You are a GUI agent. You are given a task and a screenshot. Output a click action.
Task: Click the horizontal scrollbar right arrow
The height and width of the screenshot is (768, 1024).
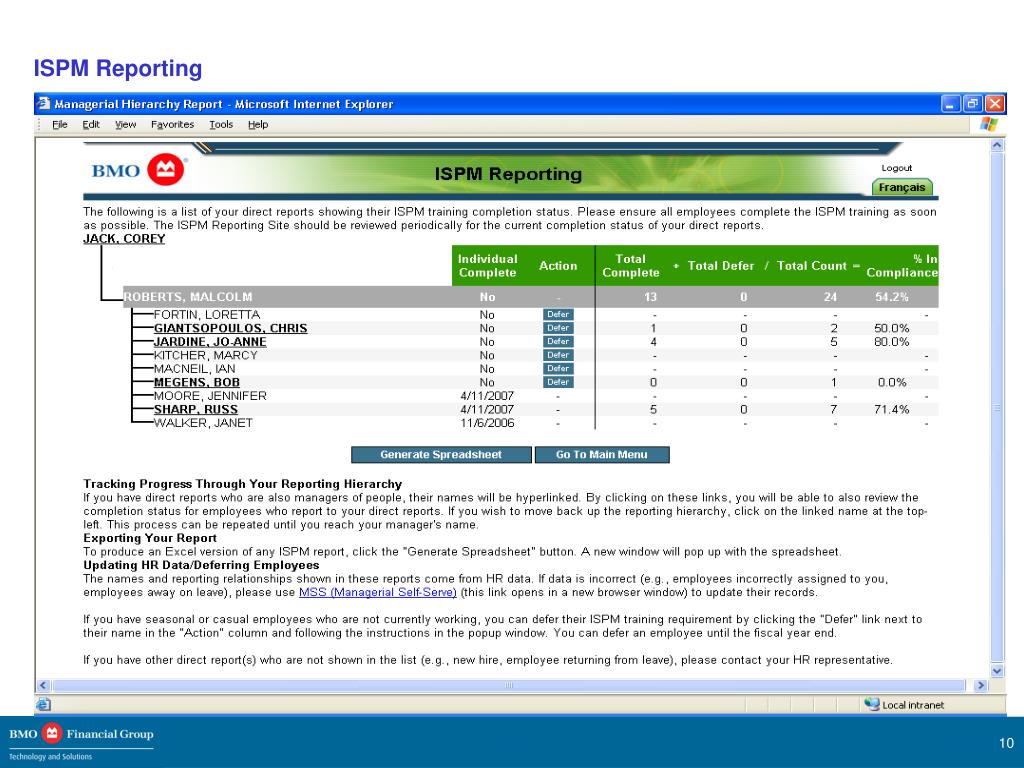[981, 686]
